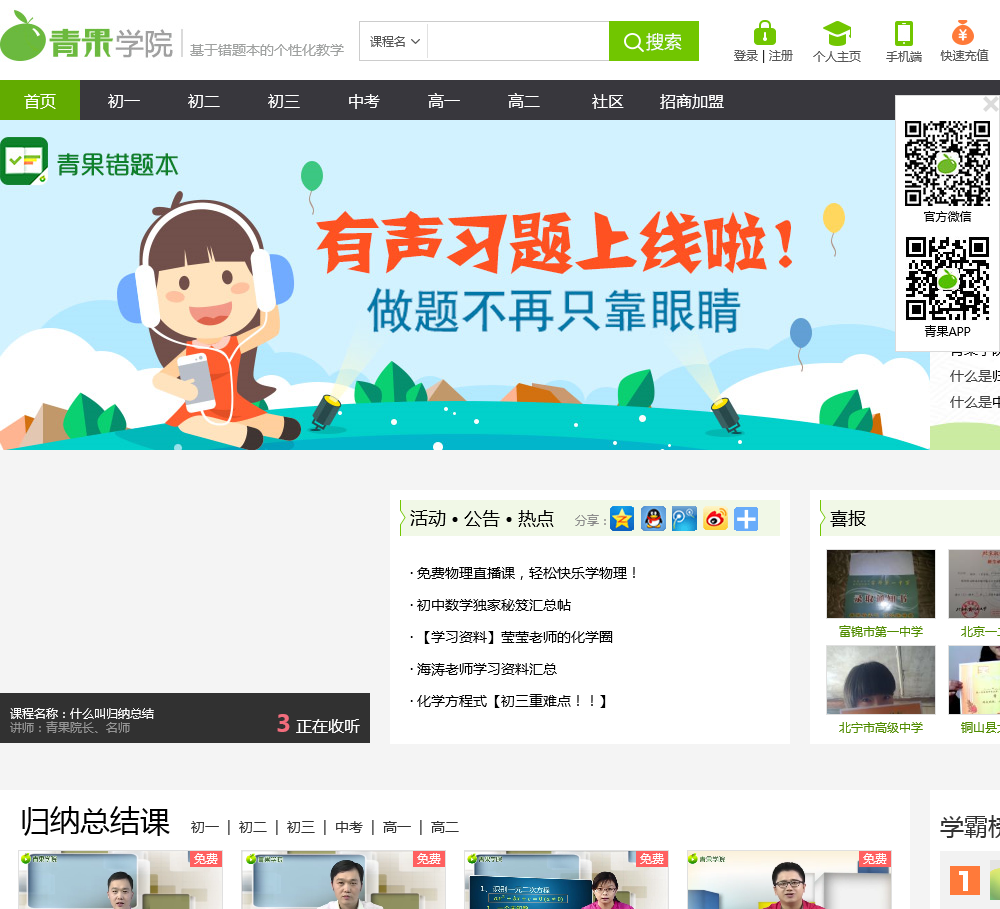
Task: Click the 青果APP QR code
Action: [x=947, y=278]
